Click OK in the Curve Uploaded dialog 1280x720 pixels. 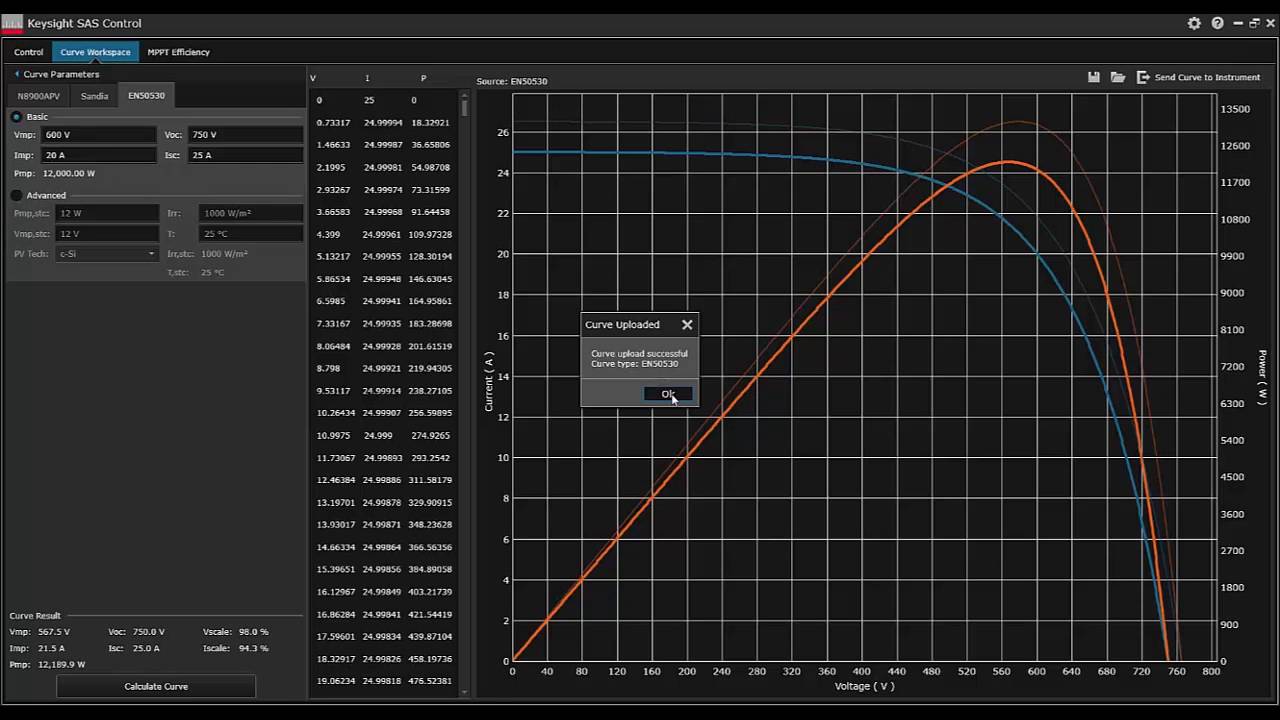(668, 394)
